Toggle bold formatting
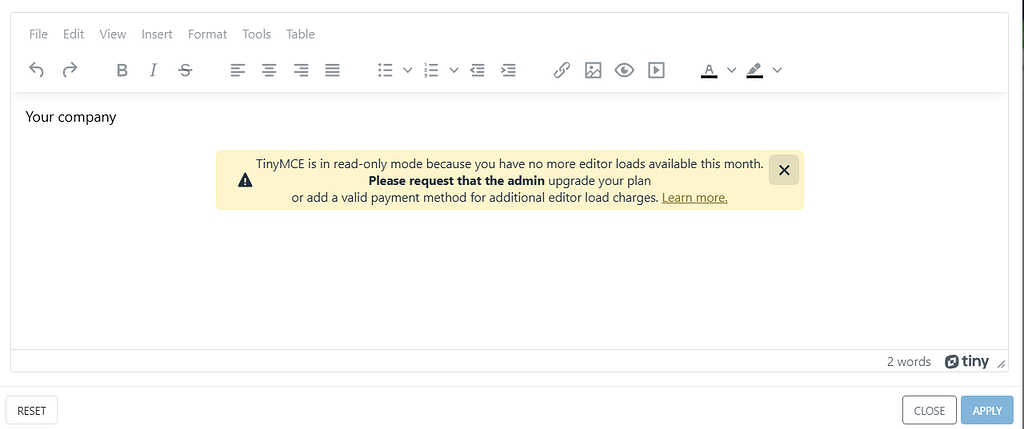 pyautogui.click(x=121, y=70)
